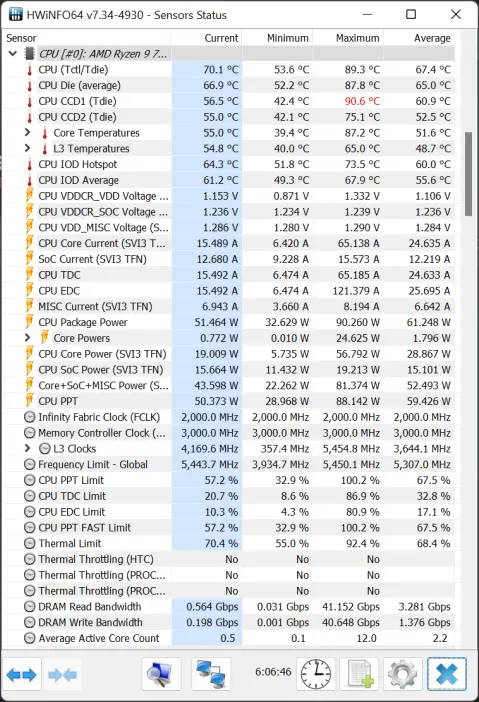Expand the L3 Clocks row
479x702 pixels.
(x=27, y=448)
